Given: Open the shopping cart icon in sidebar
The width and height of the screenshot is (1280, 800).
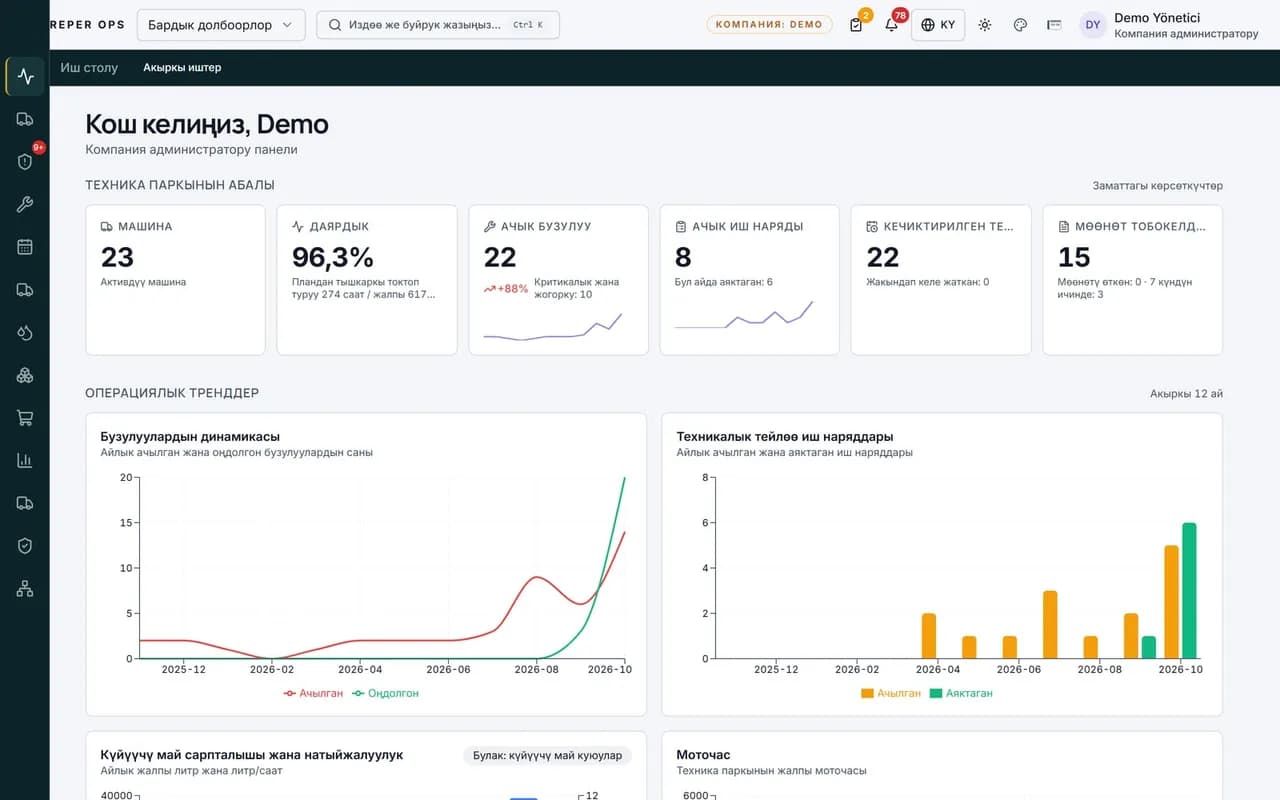Looking at the screenshot, I should coord(25,418).
